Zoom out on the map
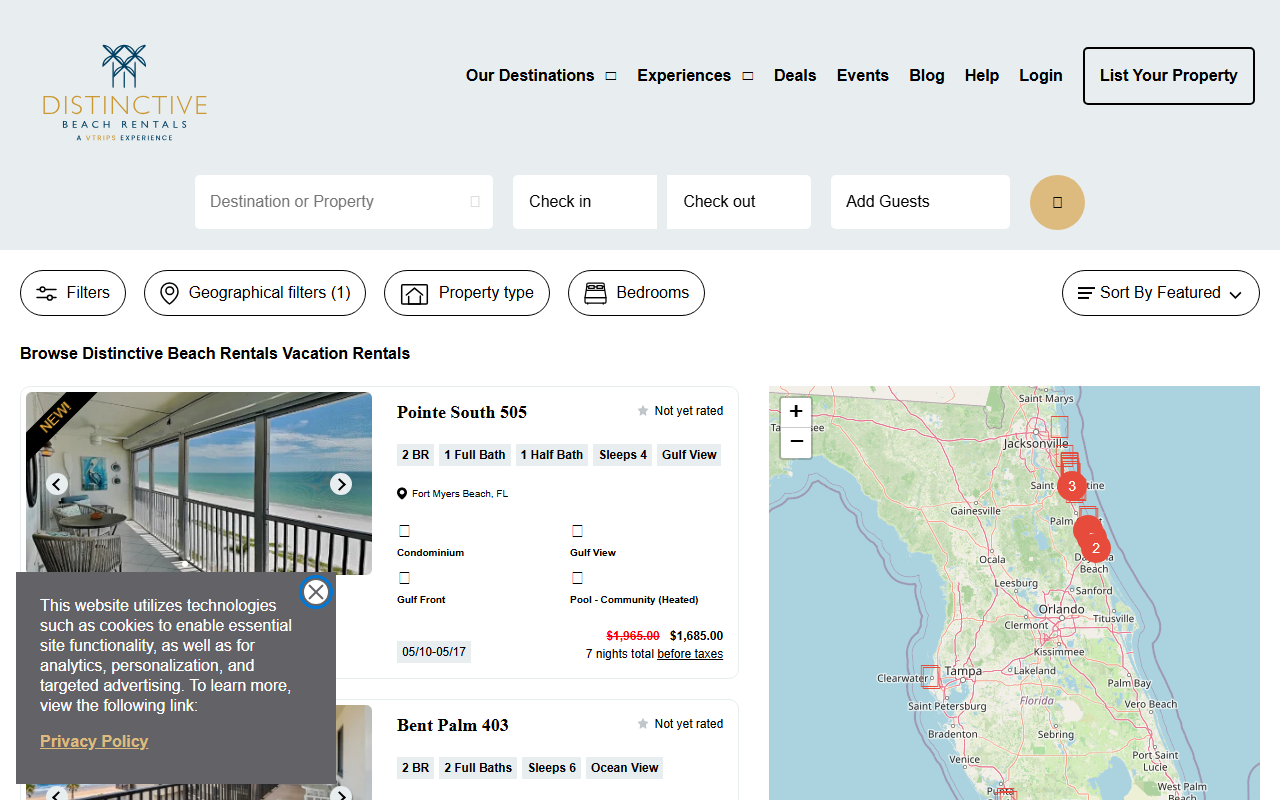 tap(796, 442)
